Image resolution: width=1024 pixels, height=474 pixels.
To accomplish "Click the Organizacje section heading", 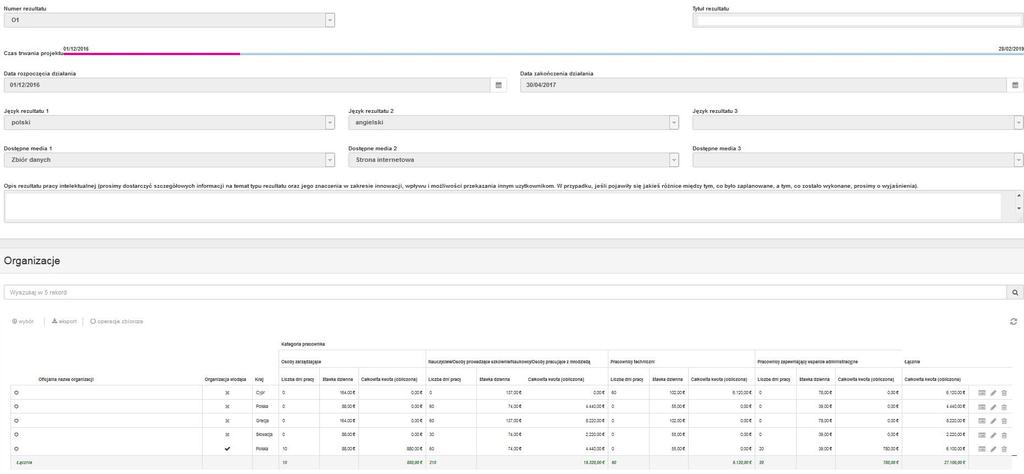I will point(32,261).
